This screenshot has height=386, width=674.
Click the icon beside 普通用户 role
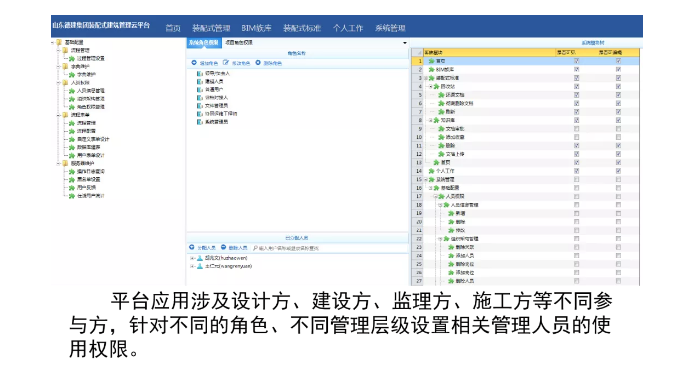pos(199,89)
